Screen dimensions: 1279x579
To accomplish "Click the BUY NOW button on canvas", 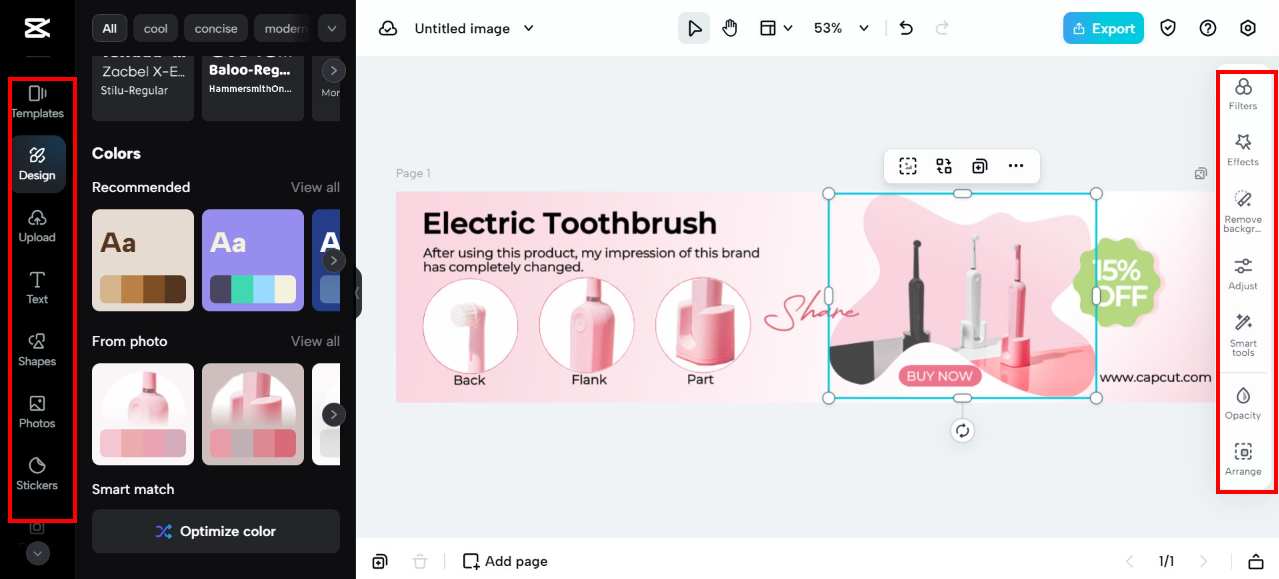I will click(939, 376).
